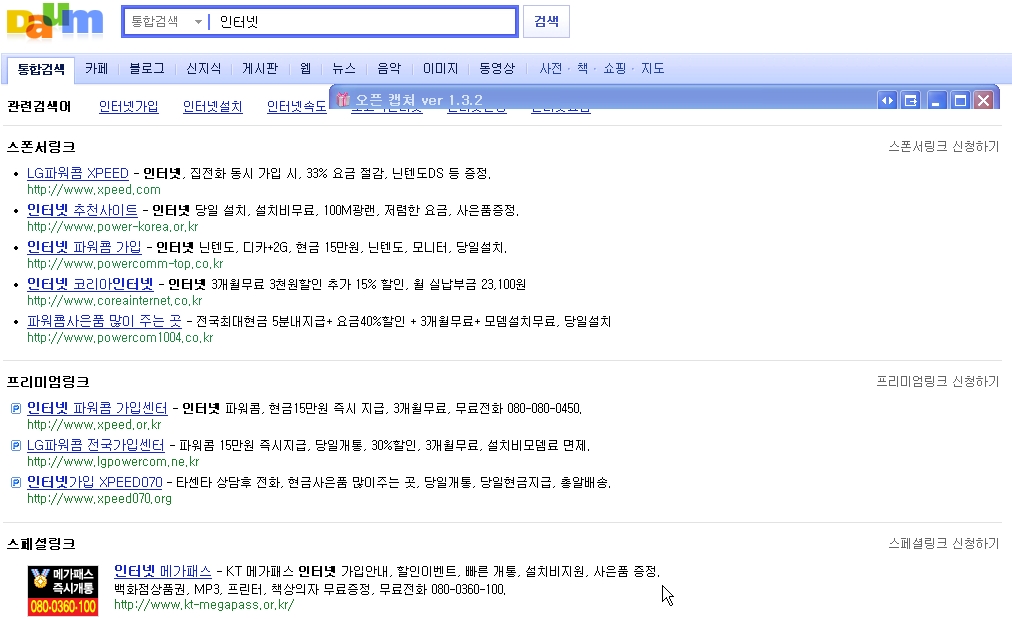Viewport: 1012px width, 619px height.
Task: Click the 메가패스 즉시개통 banner thumbnail
Action: click(x=63, y=591)
